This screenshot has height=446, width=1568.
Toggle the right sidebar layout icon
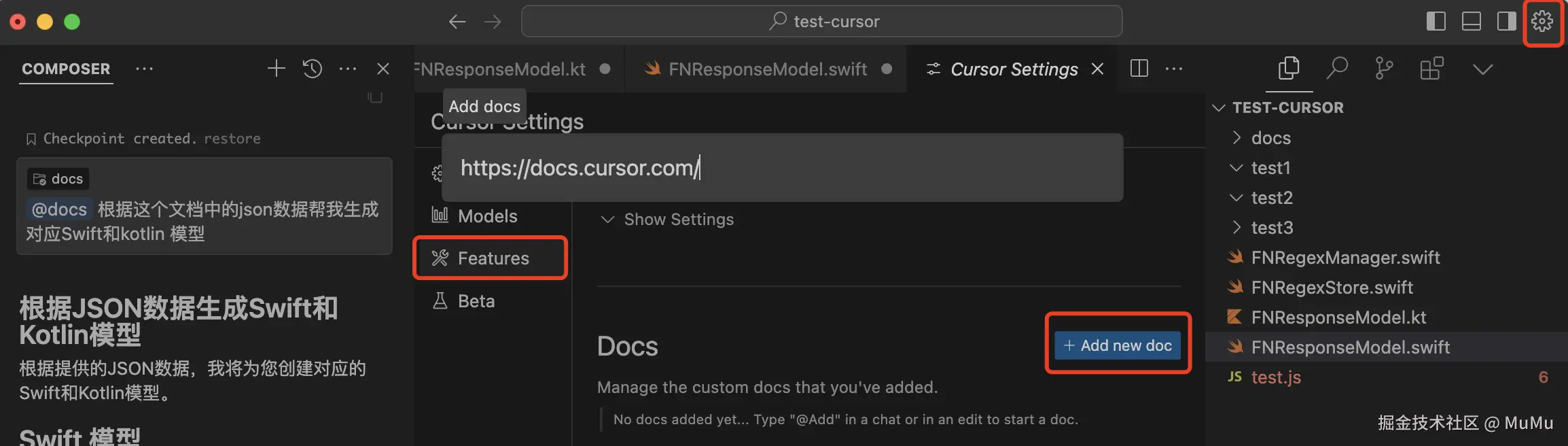tap(1506, 22)
